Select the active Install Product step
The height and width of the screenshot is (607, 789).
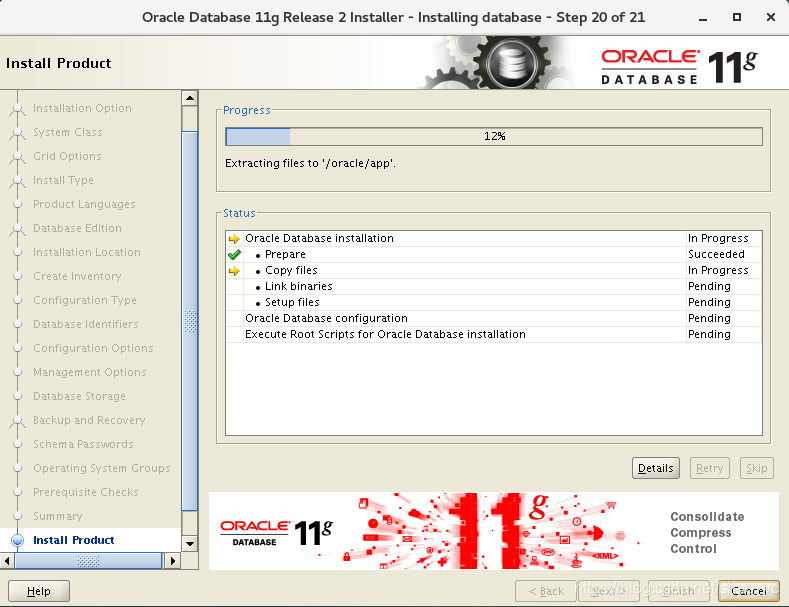click(73, 540)
